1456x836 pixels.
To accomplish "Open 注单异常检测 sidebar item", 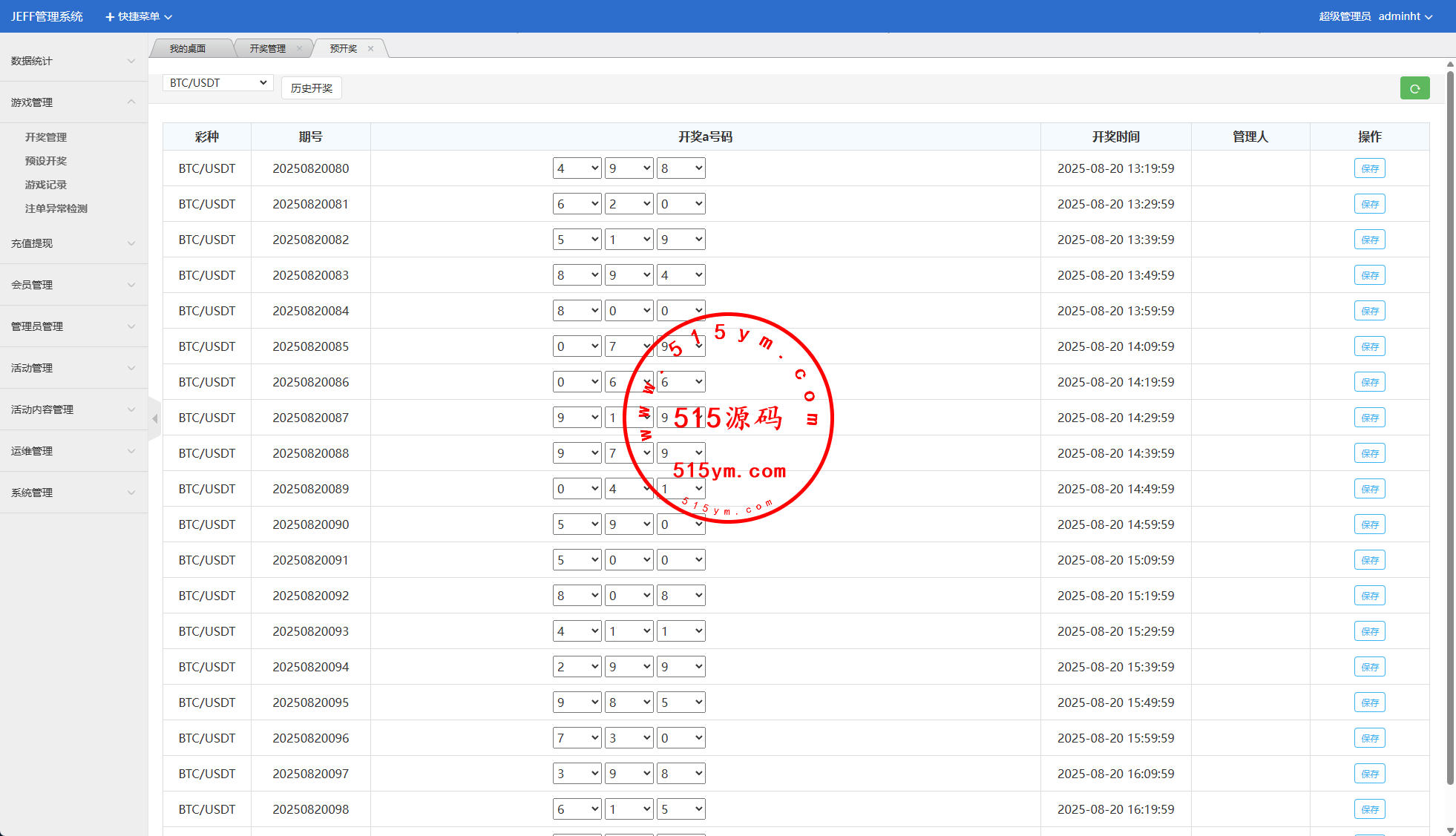I will pos(56,208).
